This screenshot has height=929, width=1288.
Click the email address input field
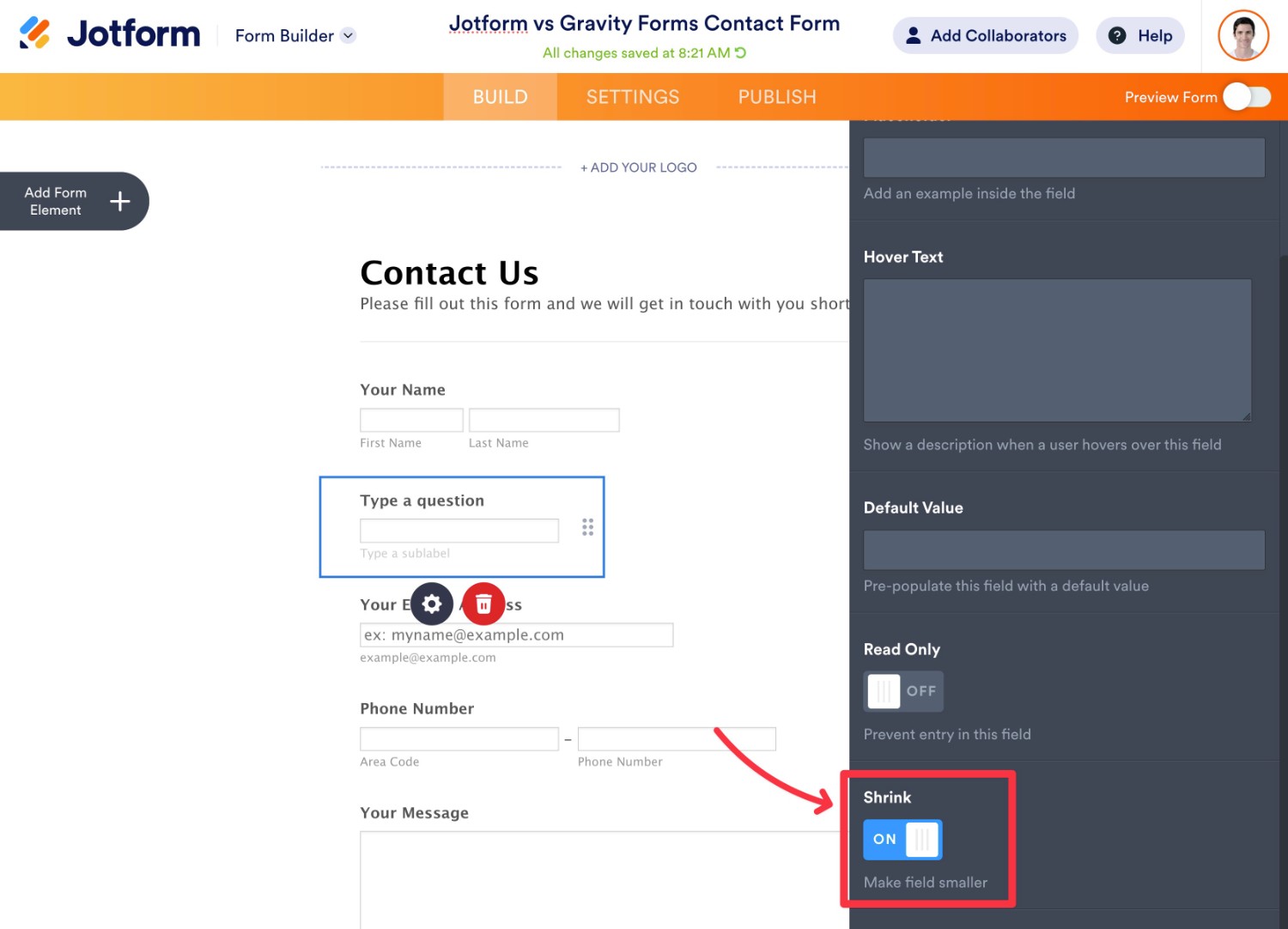coord(516,635)
